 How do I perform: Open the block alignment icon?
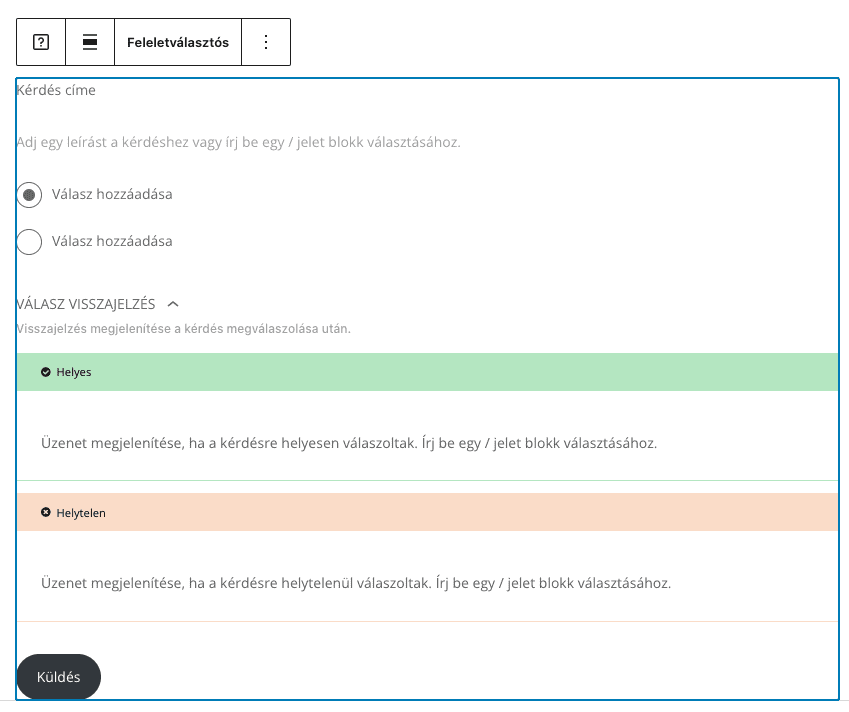pyautogui.click(x=90, y=42)
